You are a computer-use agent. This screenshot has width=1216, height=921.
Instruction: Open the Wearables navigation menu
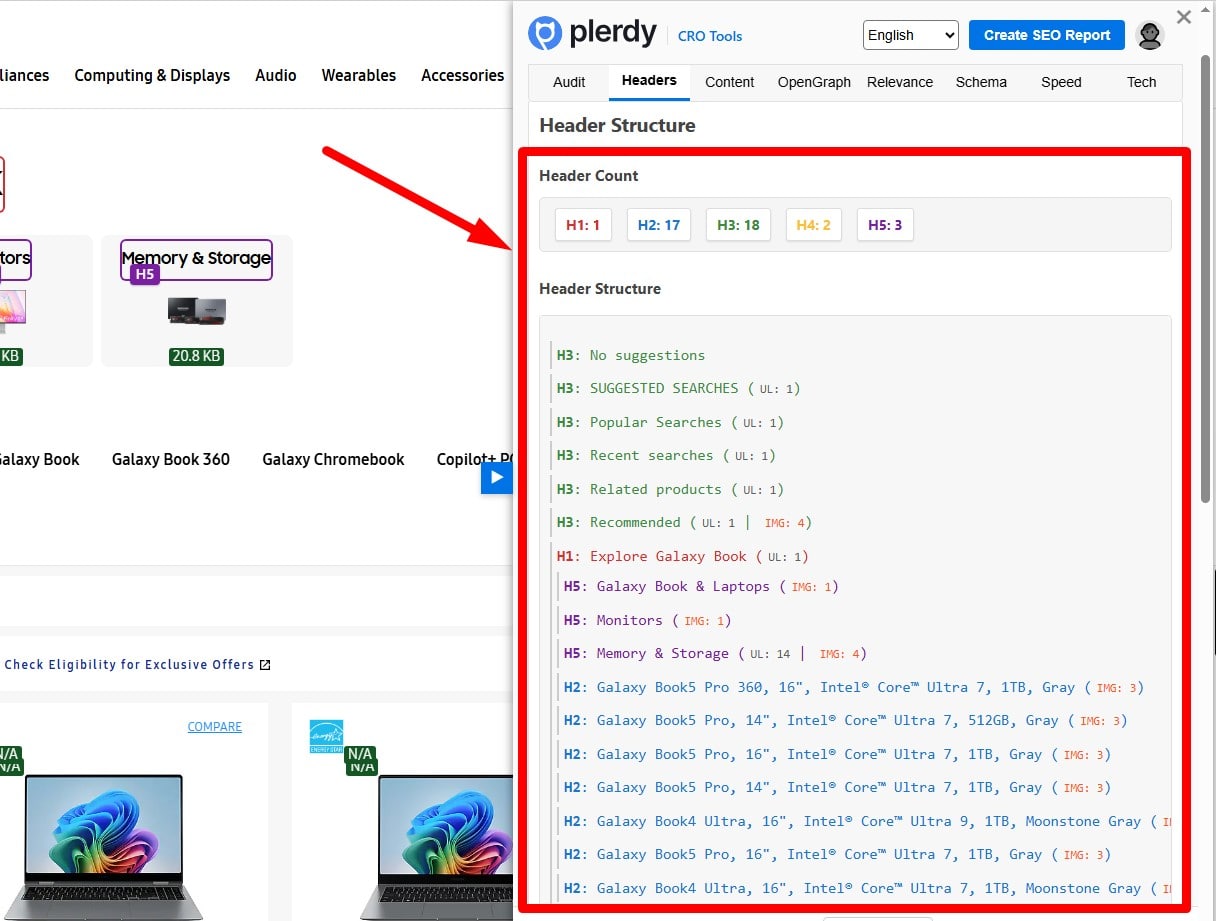(358, 75)
